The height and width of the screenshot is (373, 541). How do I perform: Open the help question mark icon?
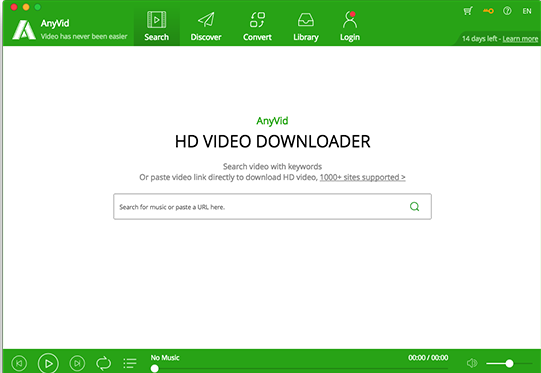[x=507, y=11]
